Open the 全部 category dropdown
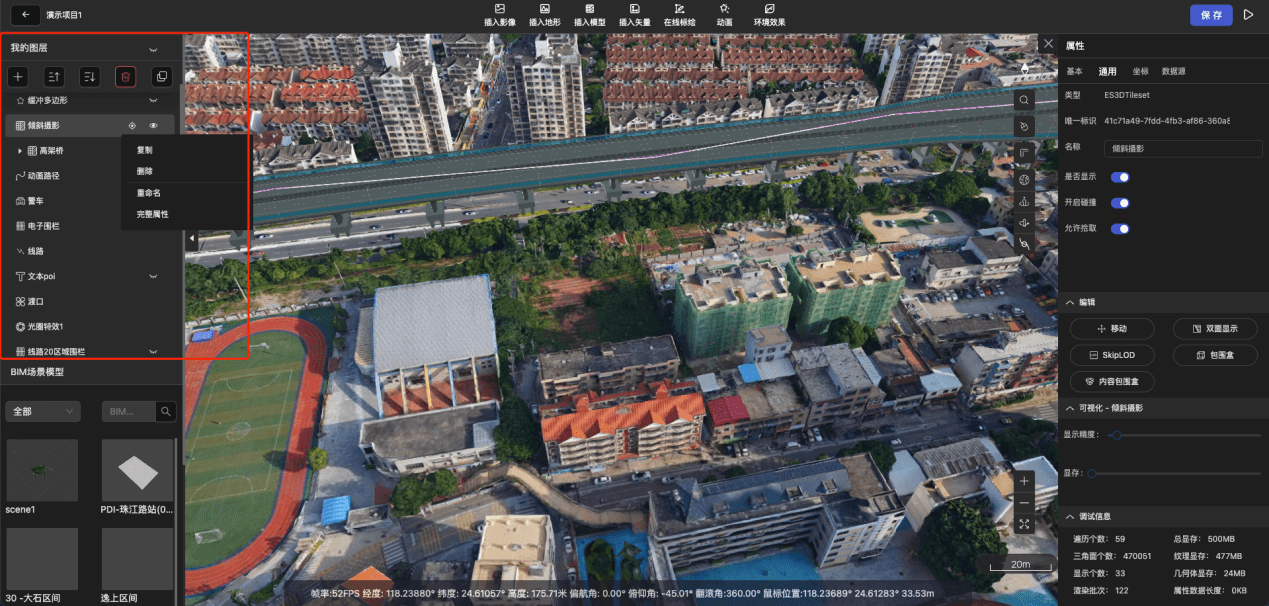Viewport: 1269px width, 606px height. [x=43, y=411]
